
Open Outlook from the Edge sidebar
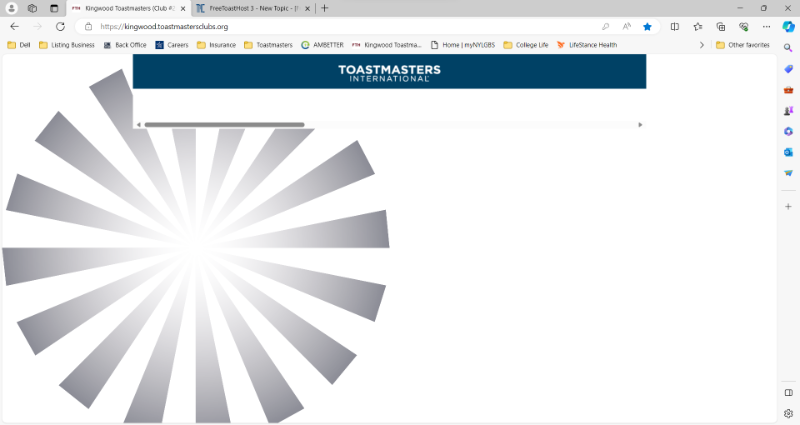coord(788,152)
